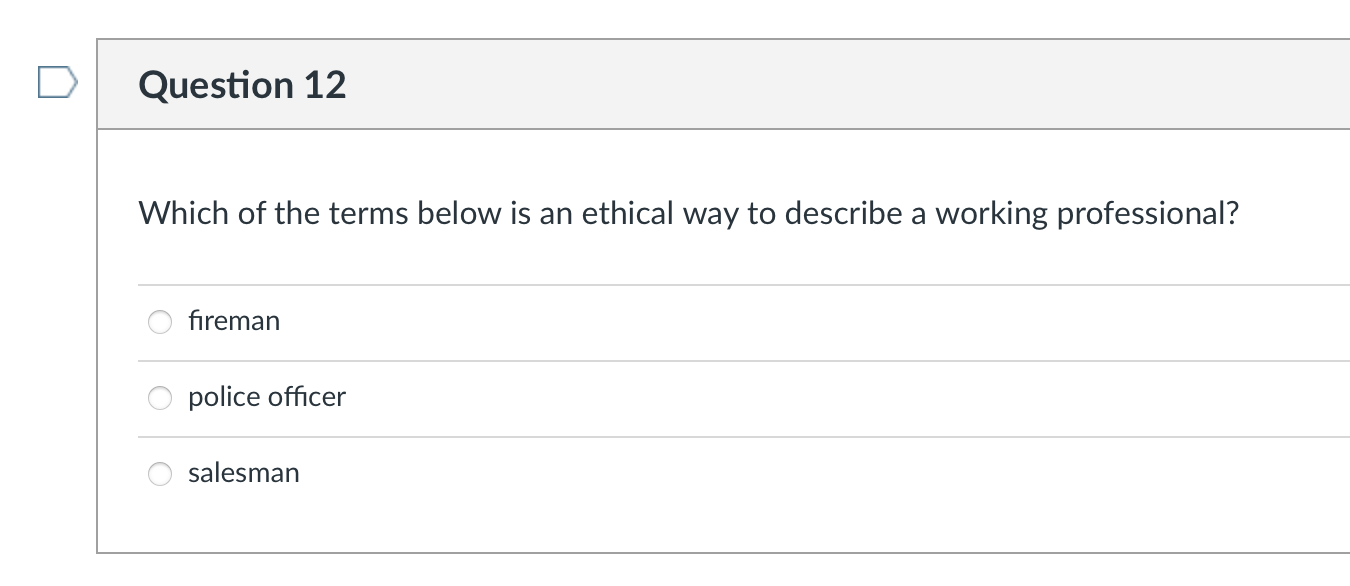
Task: Click the fireman answer label text
Action: tap(234, 321)
